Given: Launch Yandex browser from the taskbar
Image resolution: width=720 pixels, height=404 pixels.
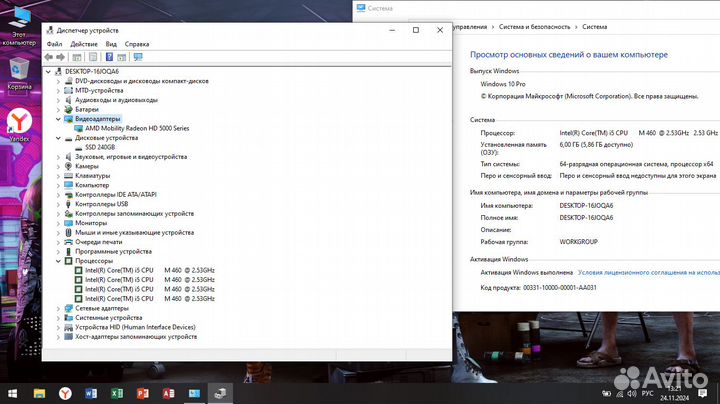Looking at the screenshot, I should tap(65, 393).
